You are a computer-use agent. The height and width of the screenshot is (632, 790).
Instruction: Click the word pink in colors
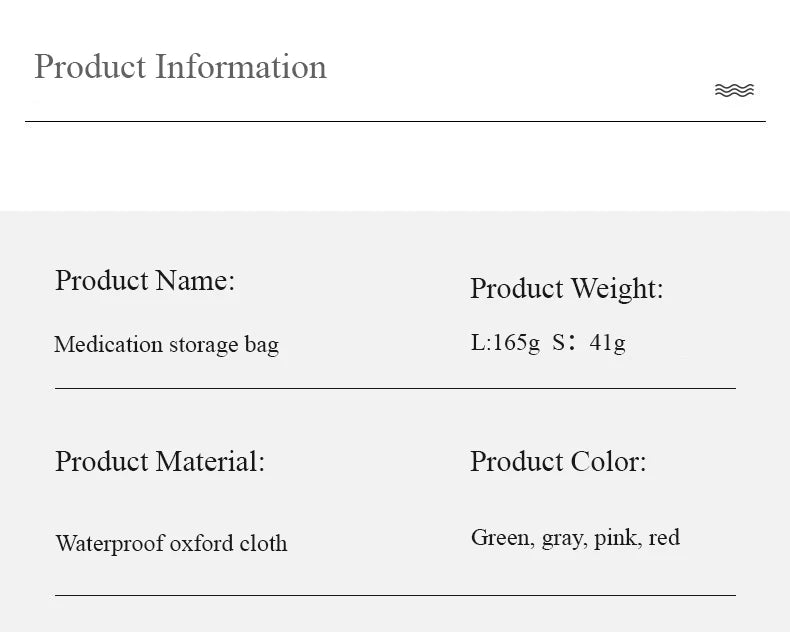pyautogui.click(x=615, y=538)
